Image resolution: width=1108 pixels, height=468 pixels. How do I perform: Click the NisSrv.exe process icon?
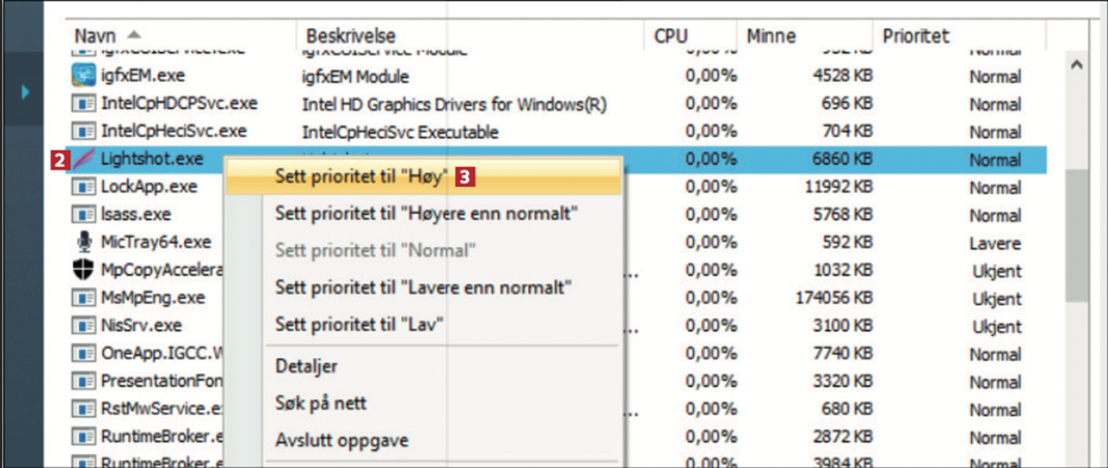(83, 325)
